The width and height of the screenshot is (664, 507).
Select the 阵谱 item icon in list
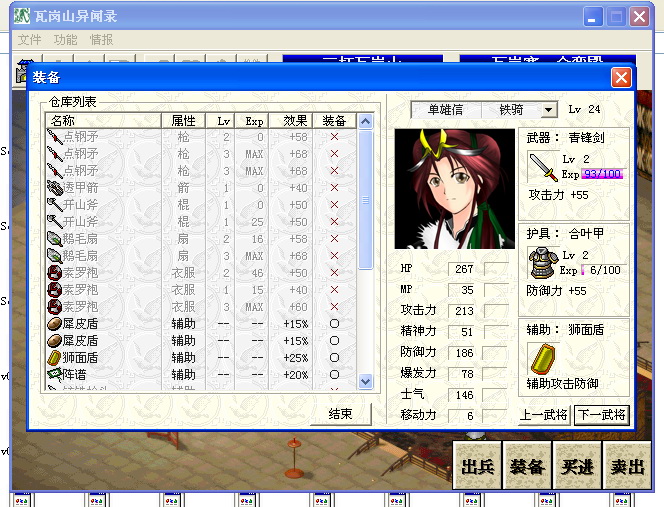[x=54, y=375]
